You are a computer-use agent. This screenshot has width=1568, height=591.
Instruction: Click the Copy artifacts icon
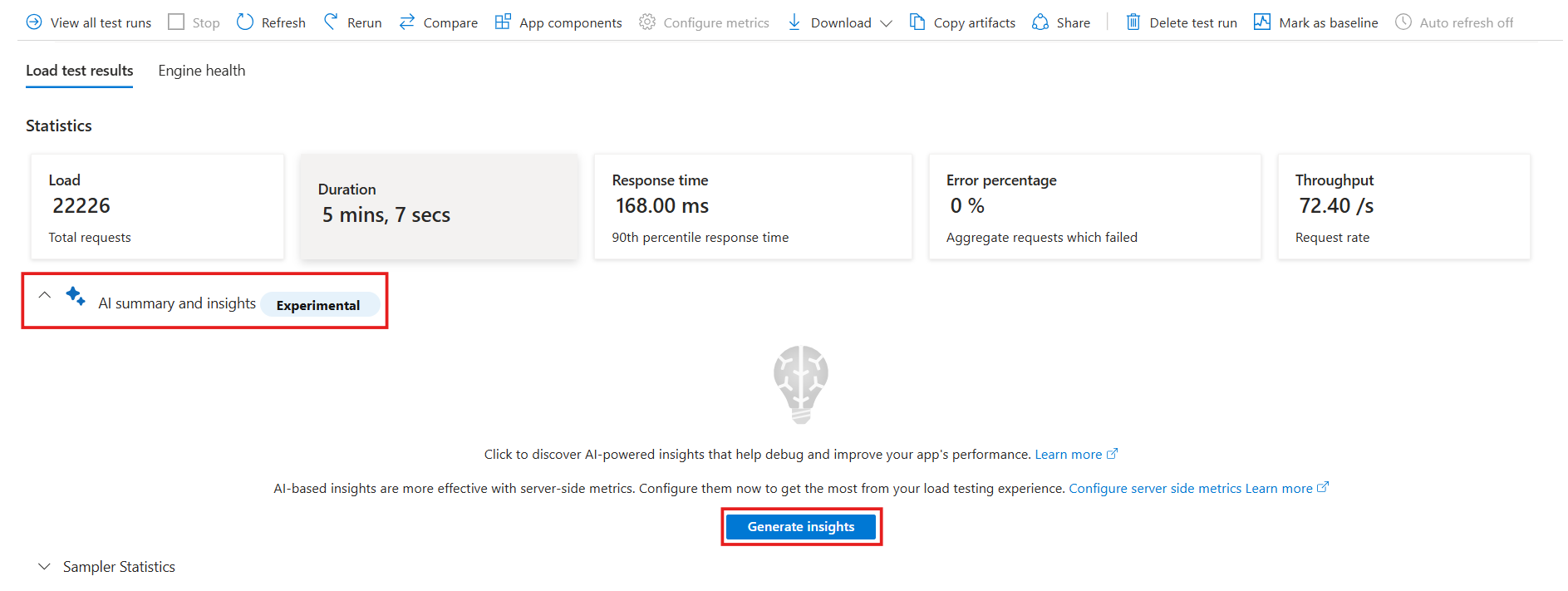[917, 22]
